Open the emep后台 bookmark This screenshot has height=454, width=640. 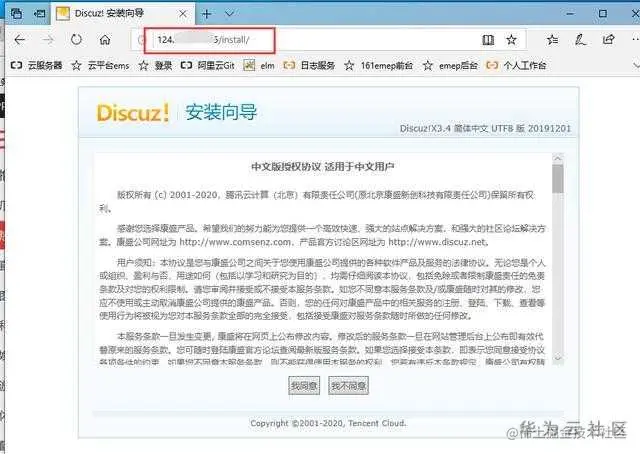click(x=450, y=65)
